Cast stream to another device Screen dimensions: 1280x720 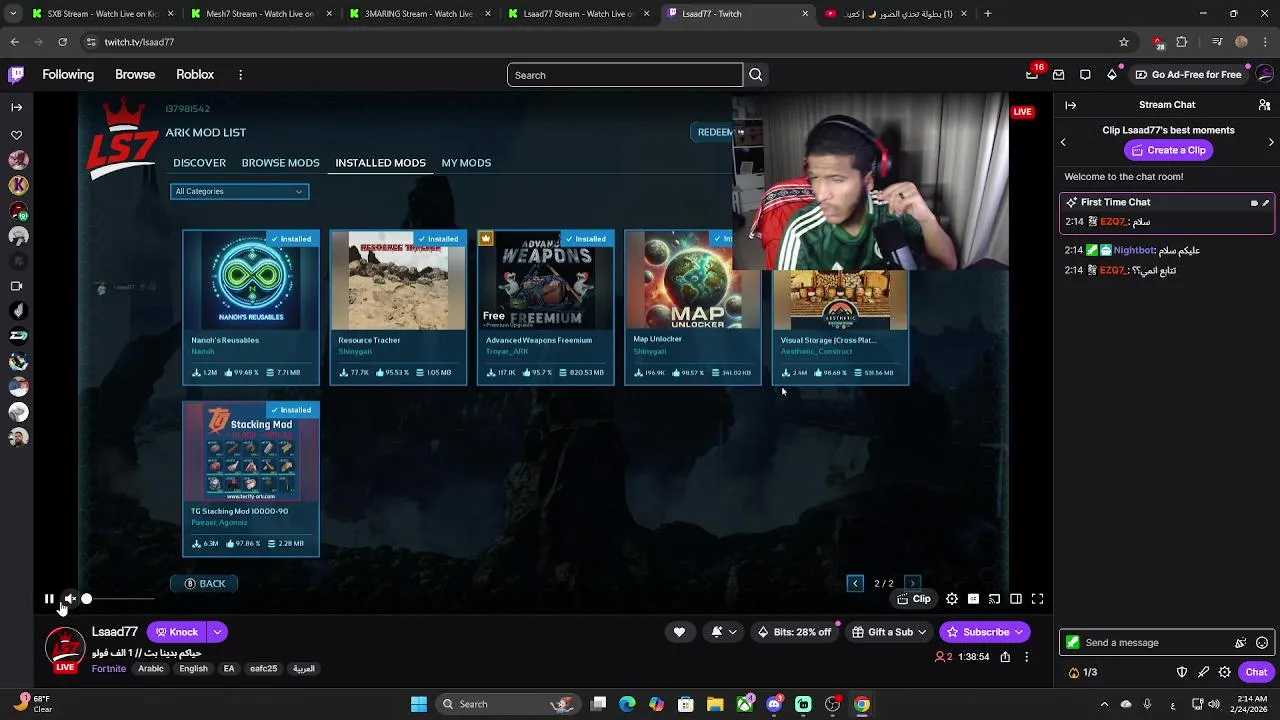coord(994,599)
